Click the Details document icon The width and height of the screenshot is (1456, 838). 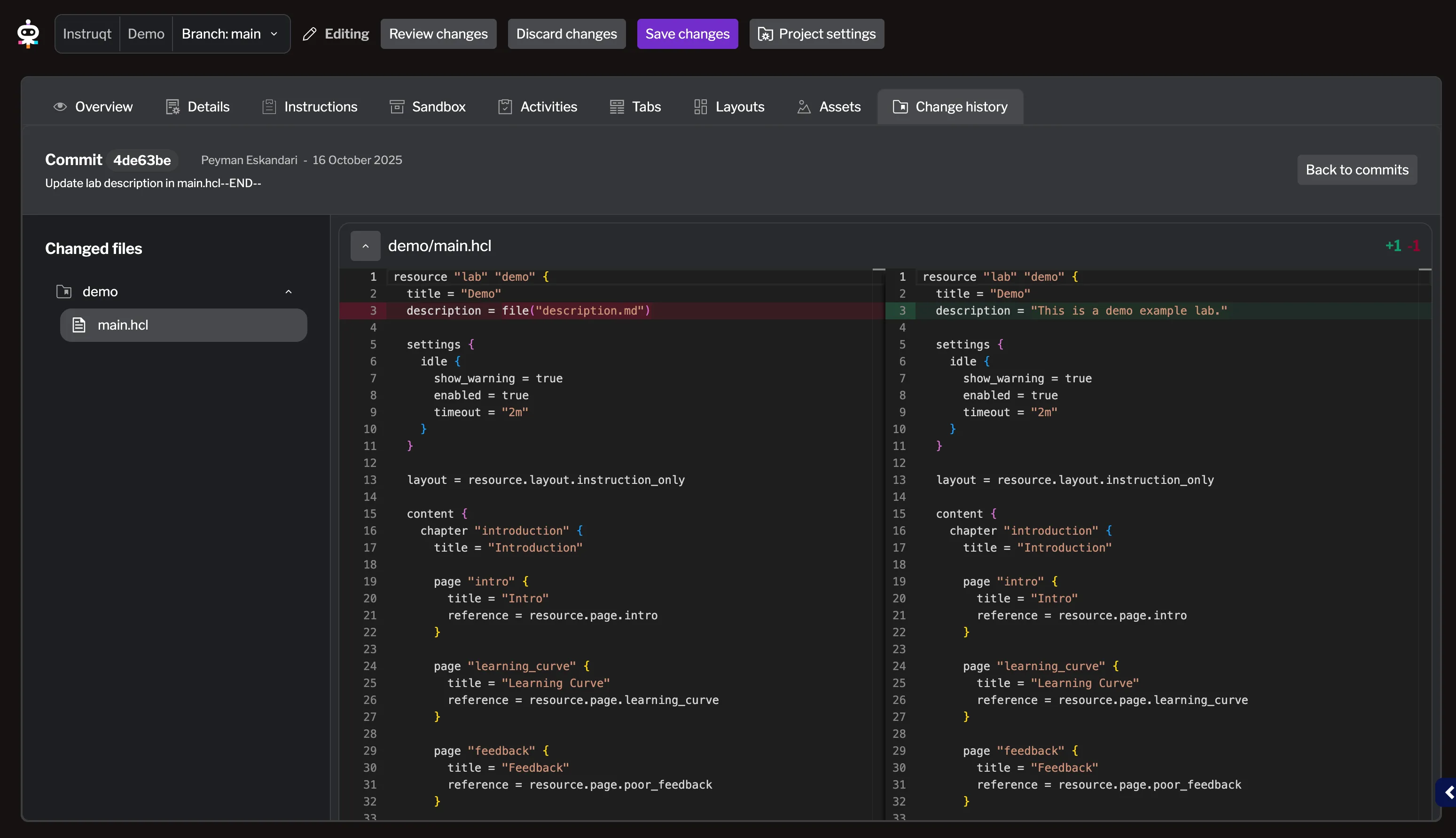tap(172, 106)
